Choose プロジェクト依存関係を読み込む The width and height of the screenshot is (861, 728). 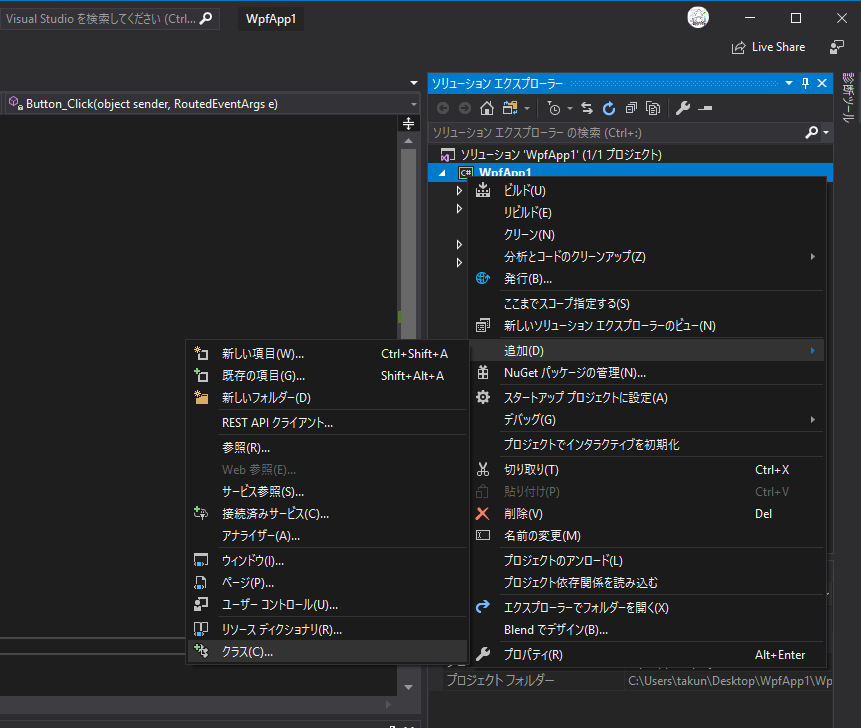tap(646, 583)
